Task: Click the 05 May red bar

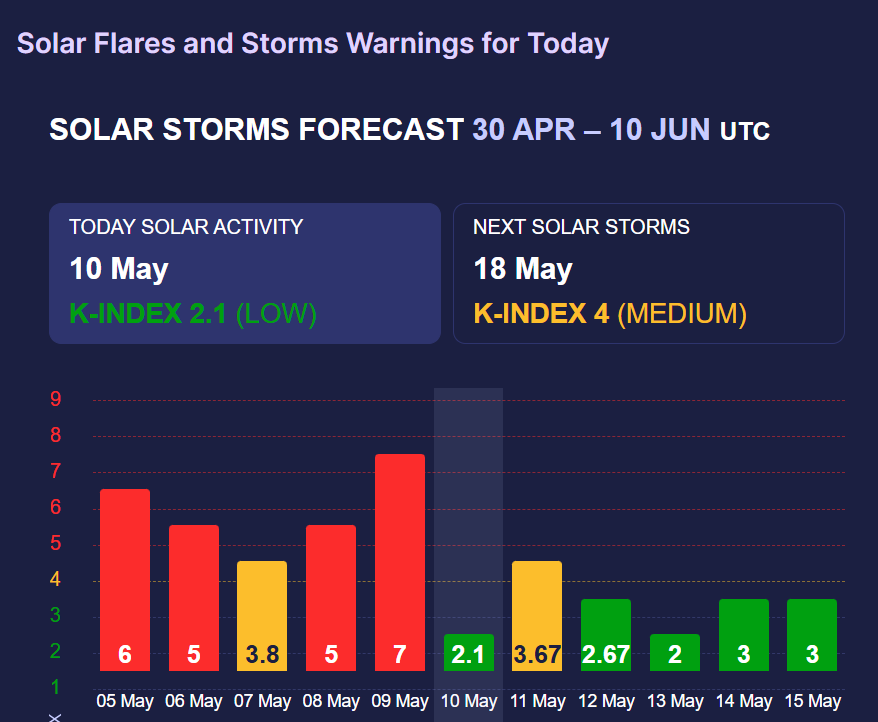Action: coord(125,580)
